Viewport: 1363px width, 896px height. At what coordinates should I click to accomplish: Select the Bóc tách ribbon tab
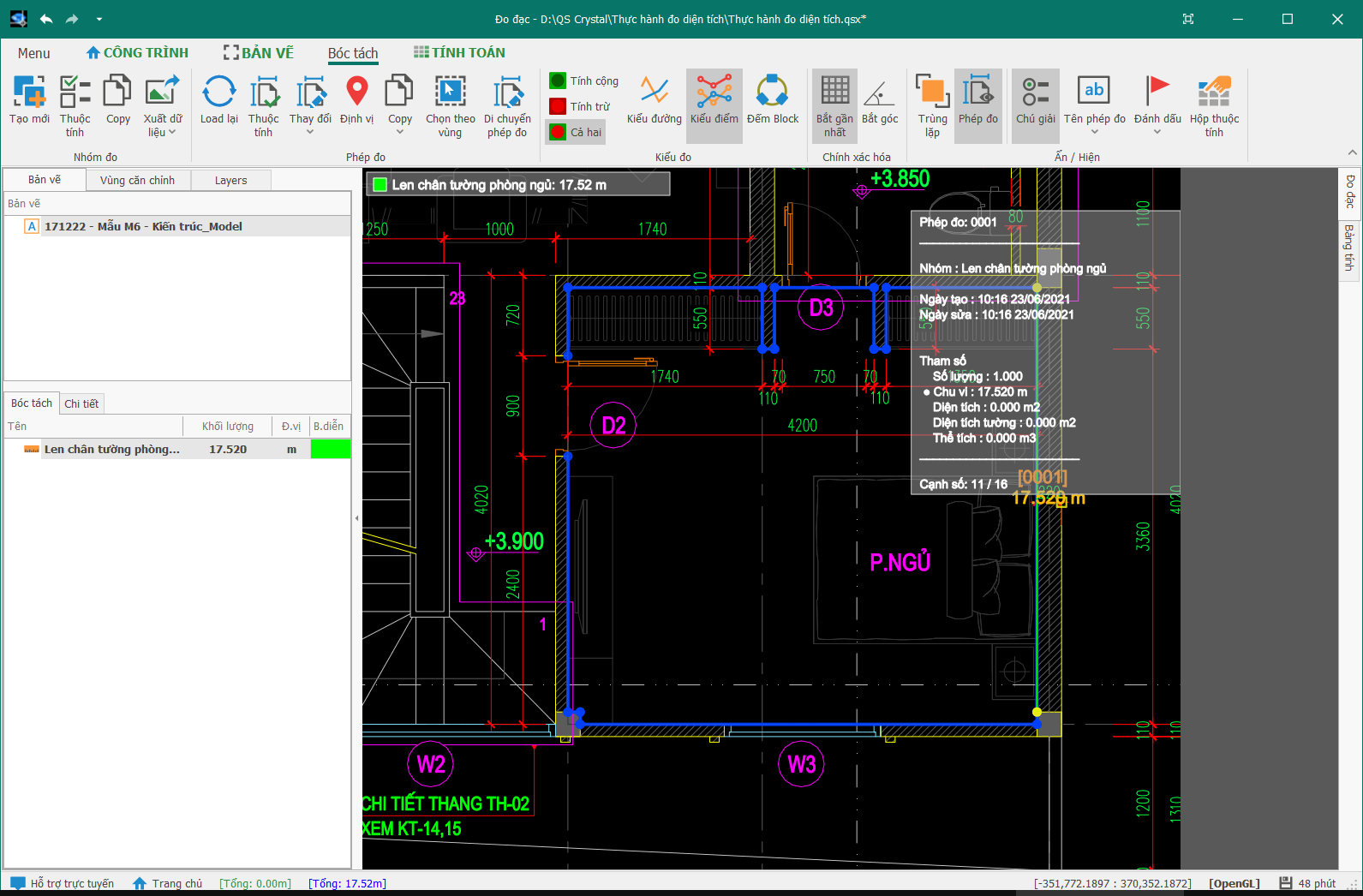[x=353, y=53]
